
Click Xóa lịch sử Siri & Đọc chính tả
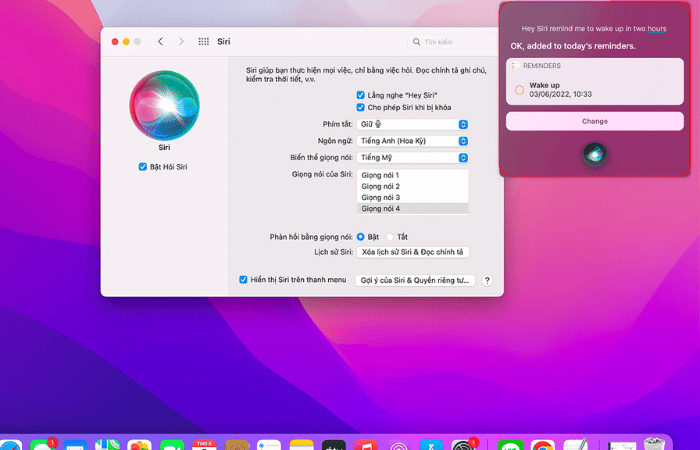412,252
